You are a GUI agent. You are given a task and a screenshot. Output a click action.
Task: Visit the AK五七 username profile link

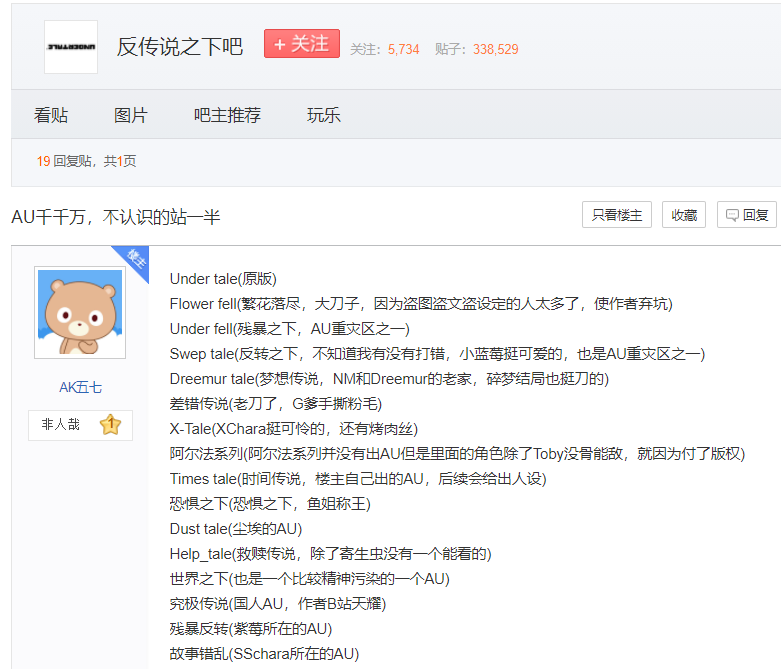79,387
